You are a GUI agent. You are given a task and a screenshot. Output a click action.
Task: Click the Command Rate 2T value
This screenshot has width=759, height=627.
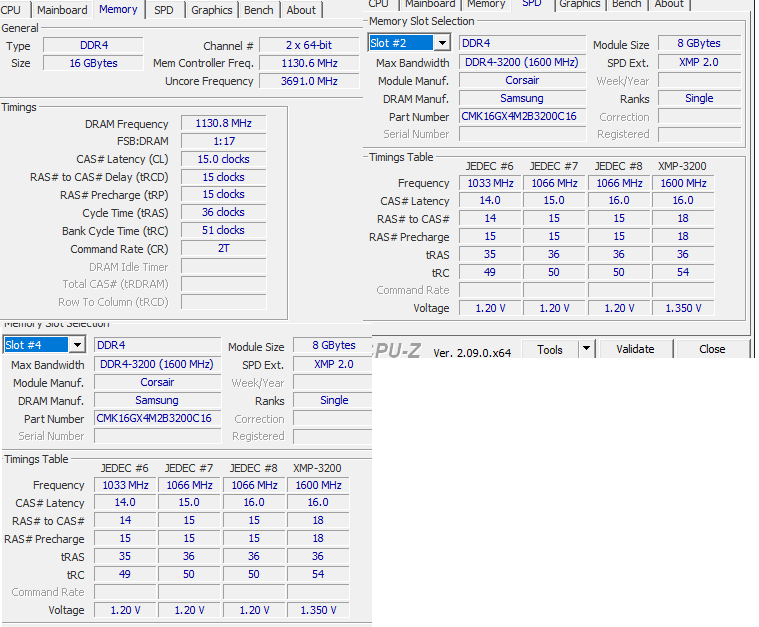pyautogui.click(x=224, y=248)
